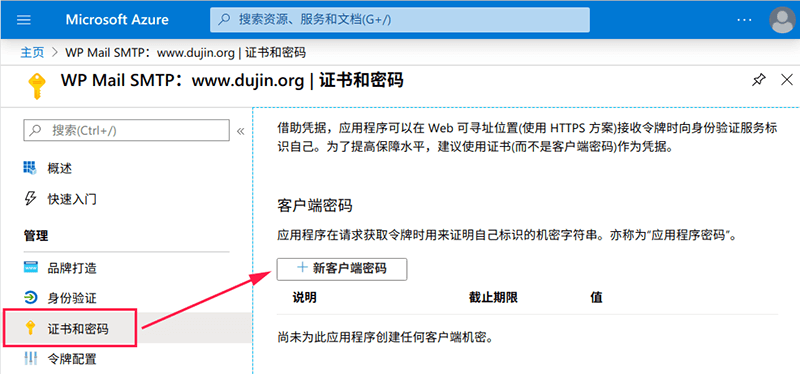Open the 概述 menu item
Viewport: 800px width, 374px height.
[60, 168]
